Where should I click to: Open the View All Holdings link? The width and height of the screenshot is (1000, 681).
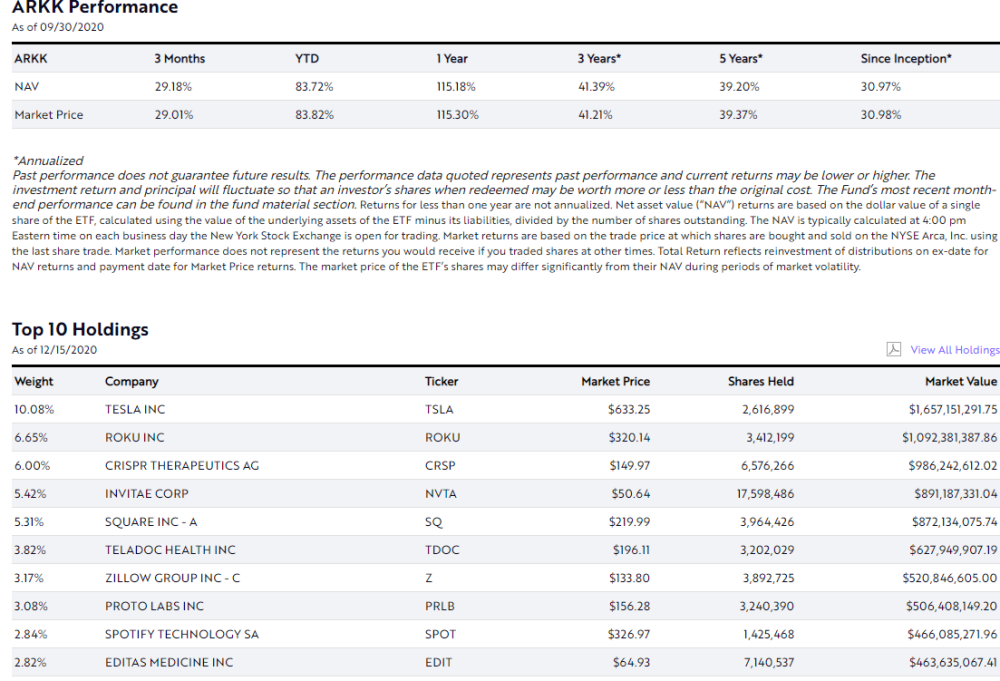[954, 350]
